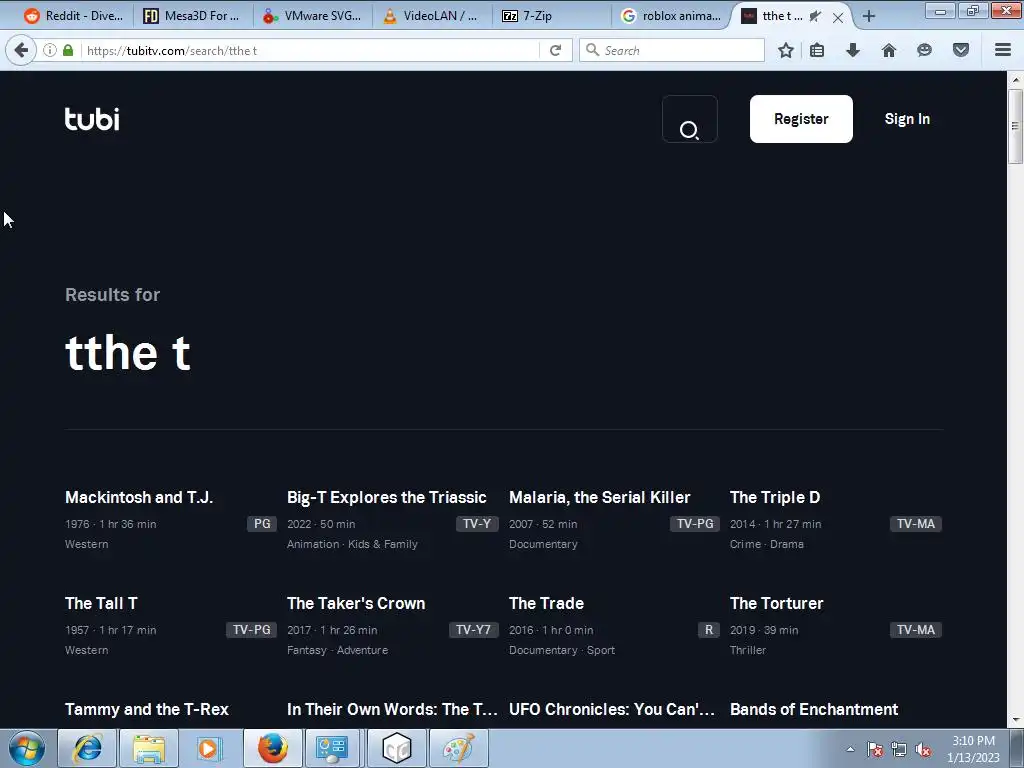The height and width of the screenshot is (768, 1024).
Task: Show hidden tray icons arrow
Action: point(850,749)
